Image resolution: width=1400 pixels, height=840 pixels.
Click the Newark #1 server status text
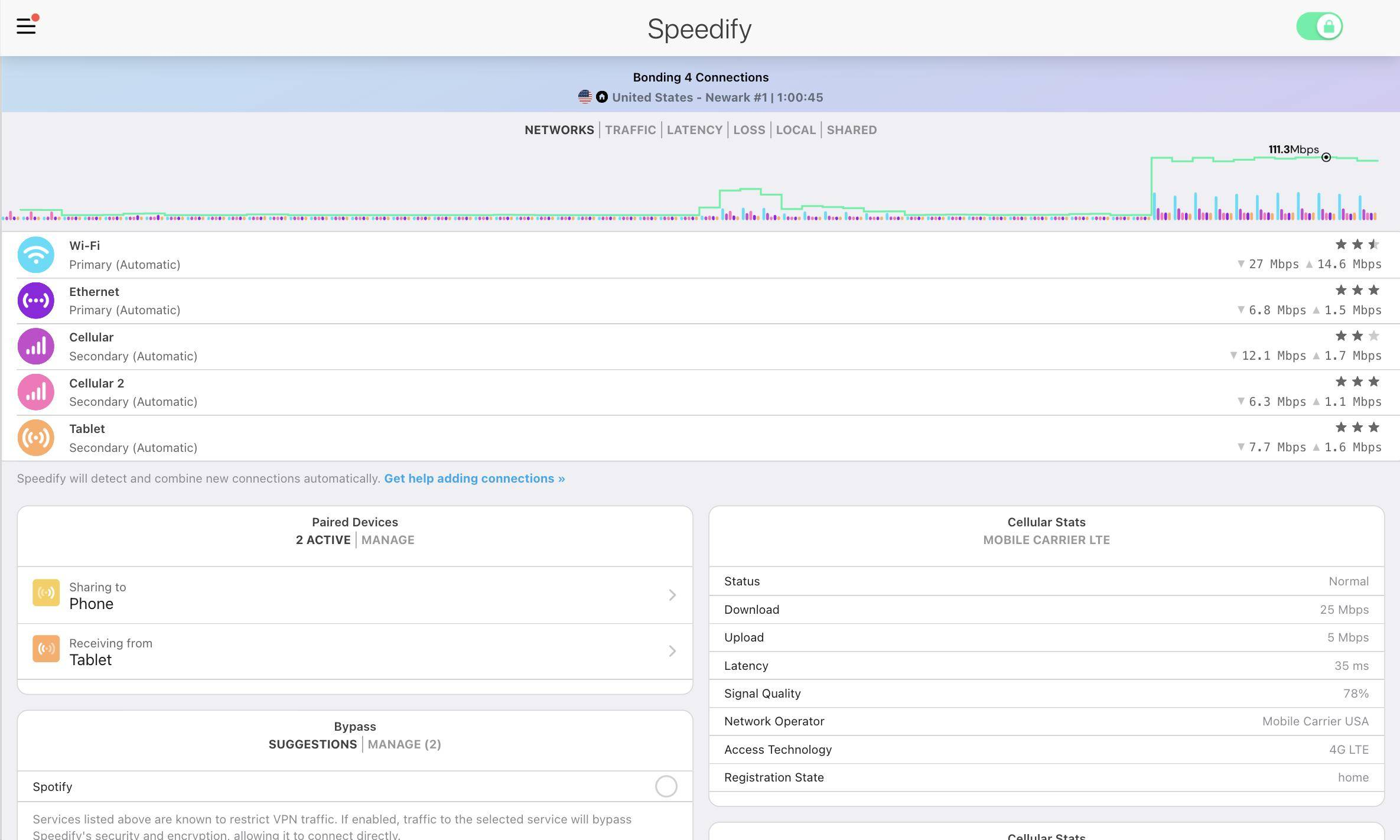[717, 97]
